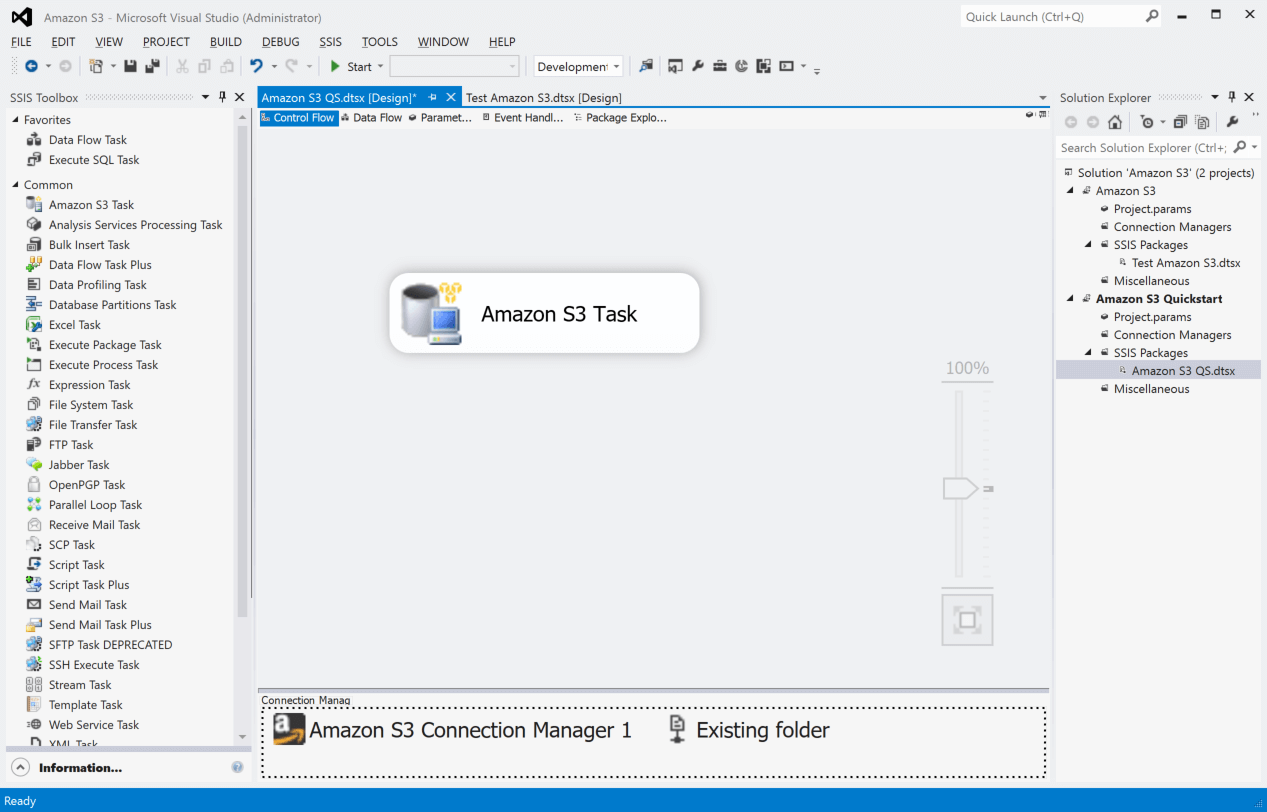
Task: Click the canvas zoom slider handle
Action: click(960, 489)
